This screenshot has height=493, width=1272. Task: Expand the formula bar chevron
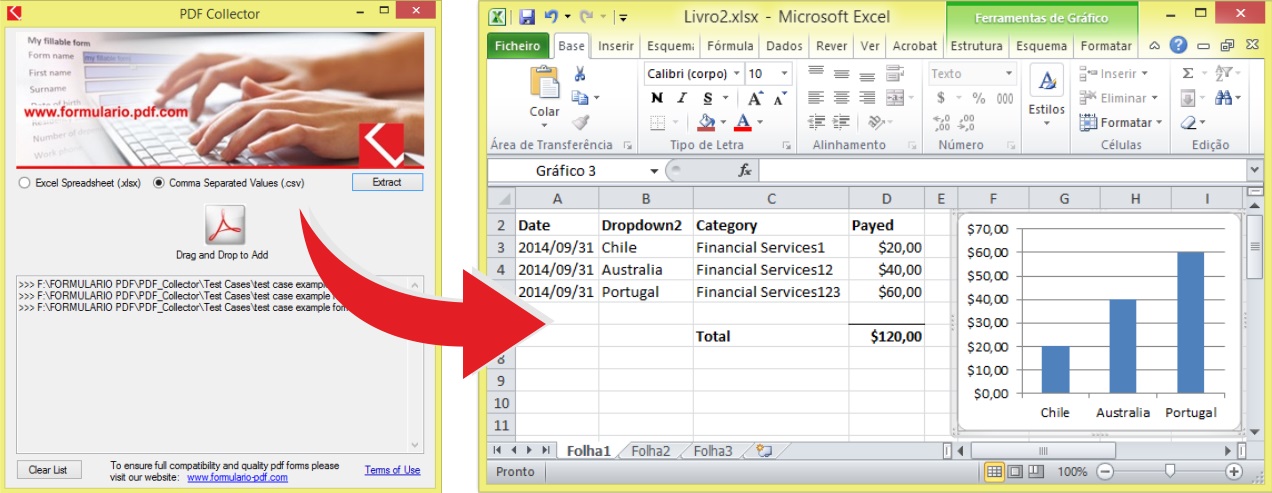click(x=1255, y=171)
